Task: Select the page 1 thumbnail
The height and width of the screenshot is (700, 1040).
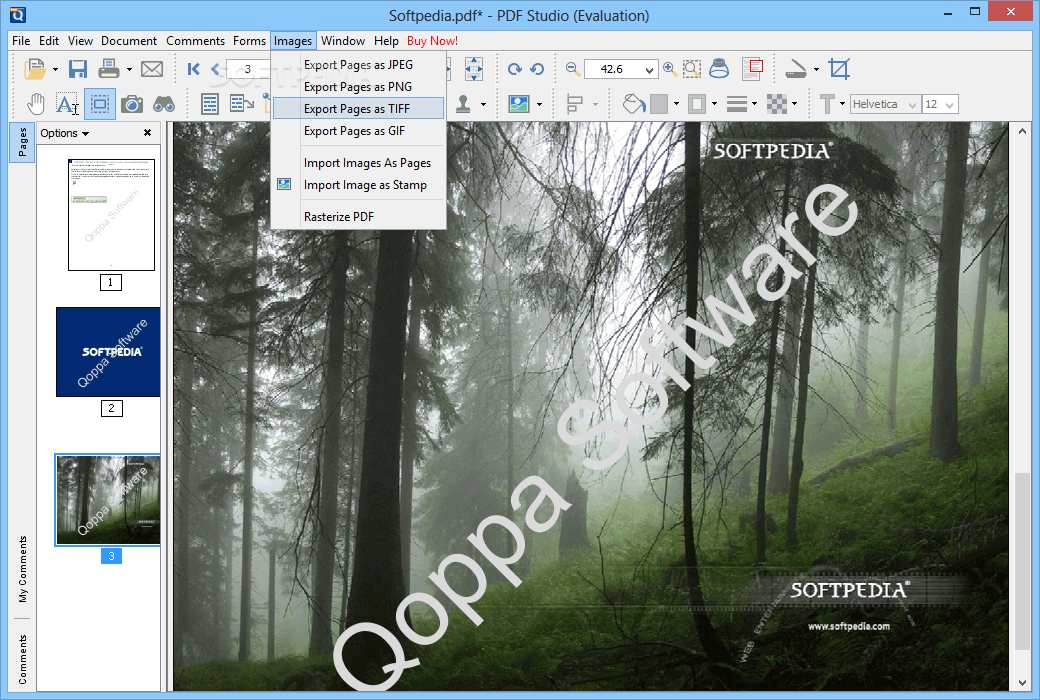Action: coord(111,215)
